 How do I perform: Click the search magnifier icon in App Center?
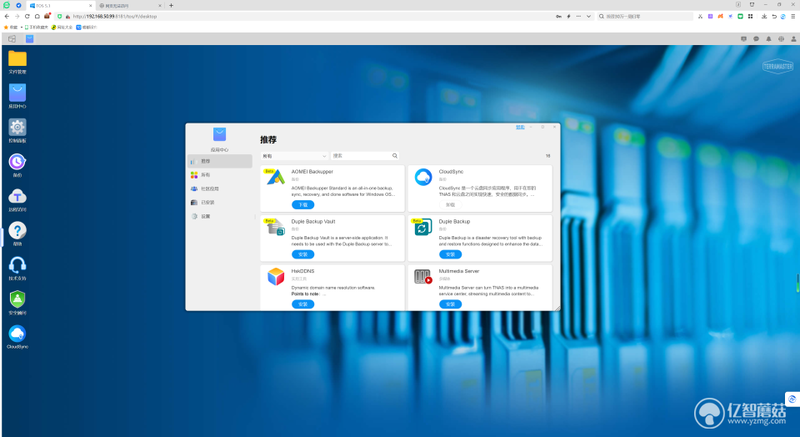pos(394,156)
